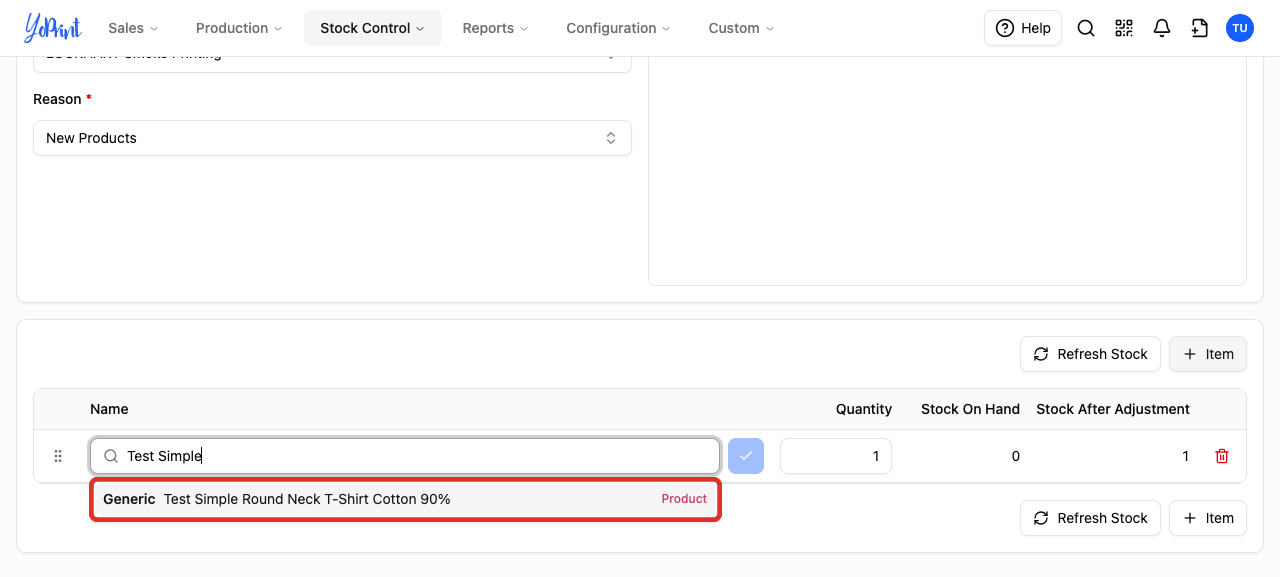Select Test Simple Round Neck T-Shirt suggestion
This screenshot has height=577, width=1280.
pos(405,499)
